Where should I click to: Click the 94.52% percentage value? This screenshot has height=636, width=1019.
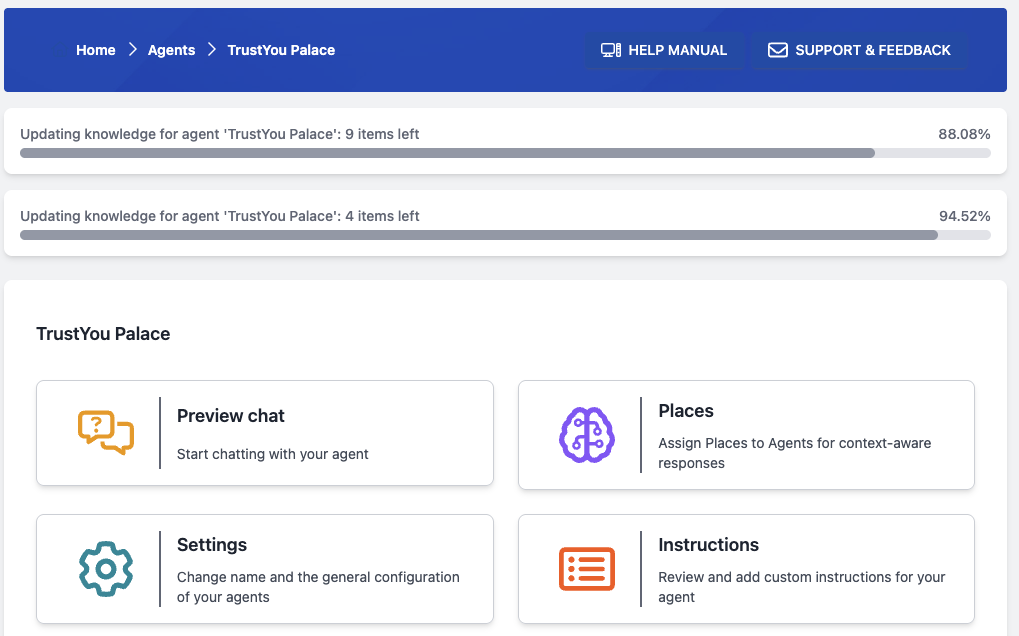tap(965, 216)
